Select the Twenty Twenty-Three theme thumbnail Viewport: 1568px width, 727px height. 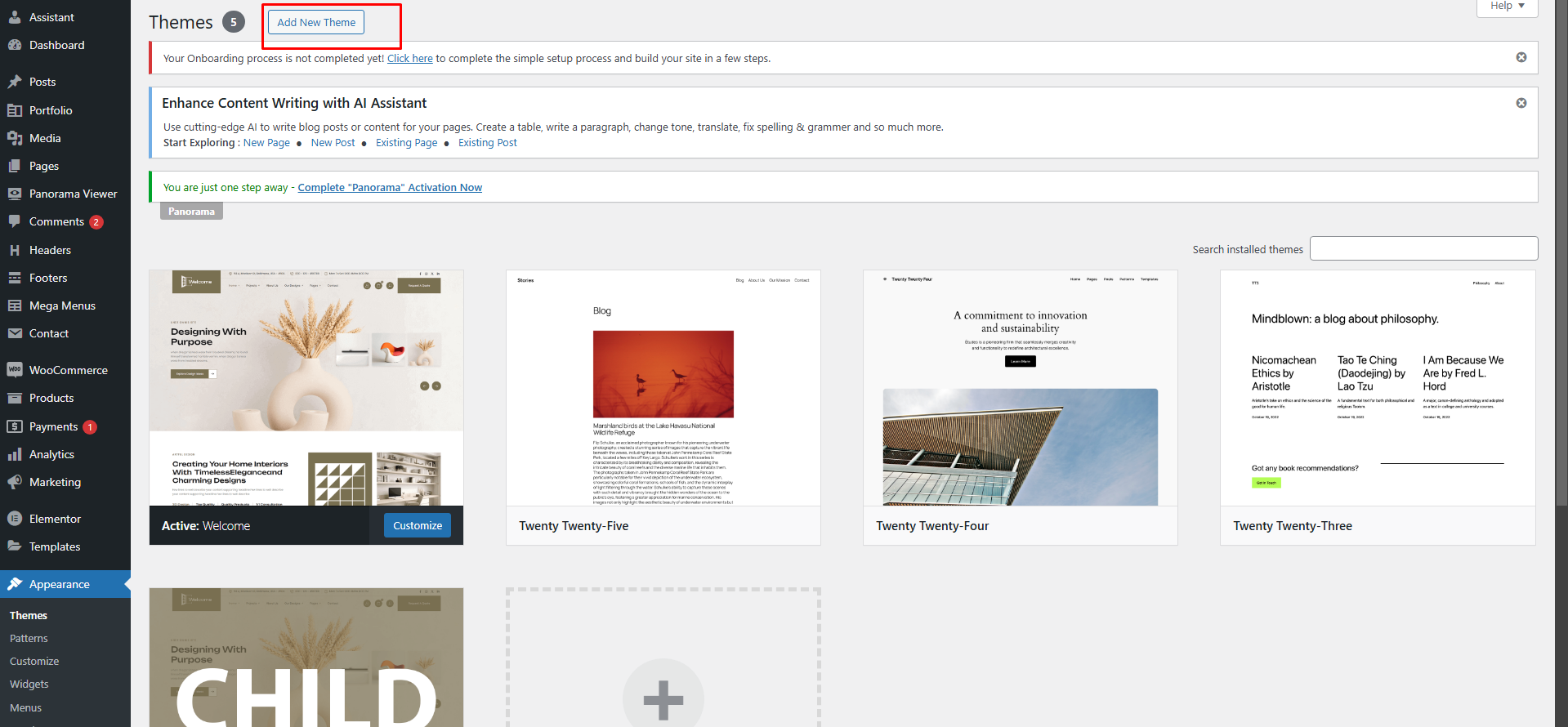[1378, 388]
